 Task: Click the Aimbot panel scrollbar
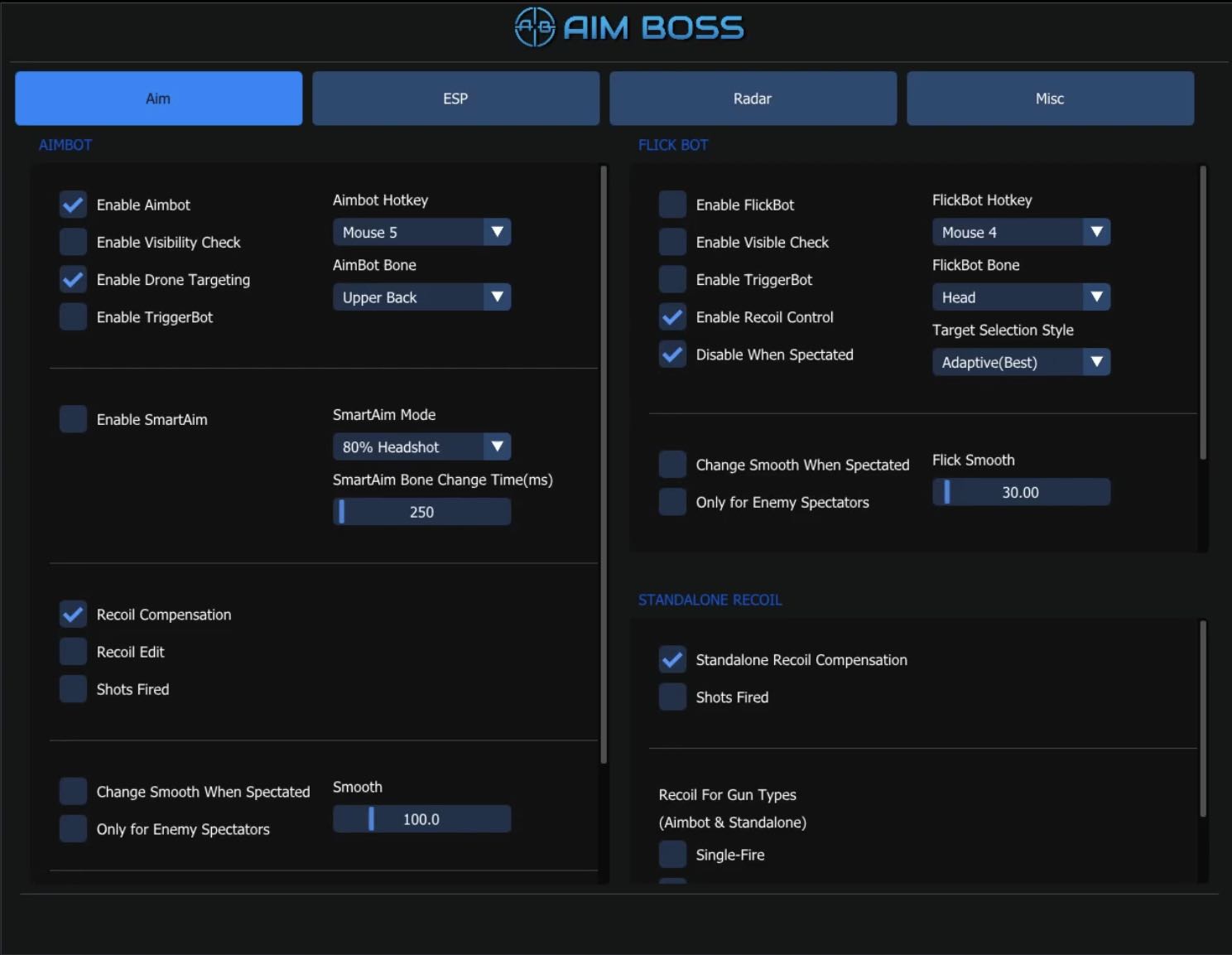[x=604, y=465]
